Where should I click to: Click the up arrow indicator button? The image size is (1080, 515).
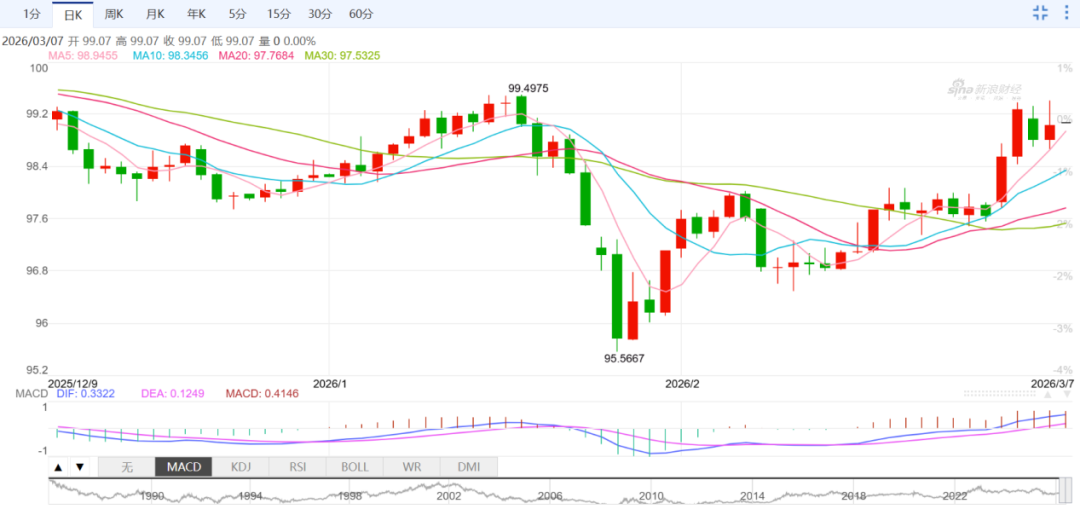pos(58,467)
